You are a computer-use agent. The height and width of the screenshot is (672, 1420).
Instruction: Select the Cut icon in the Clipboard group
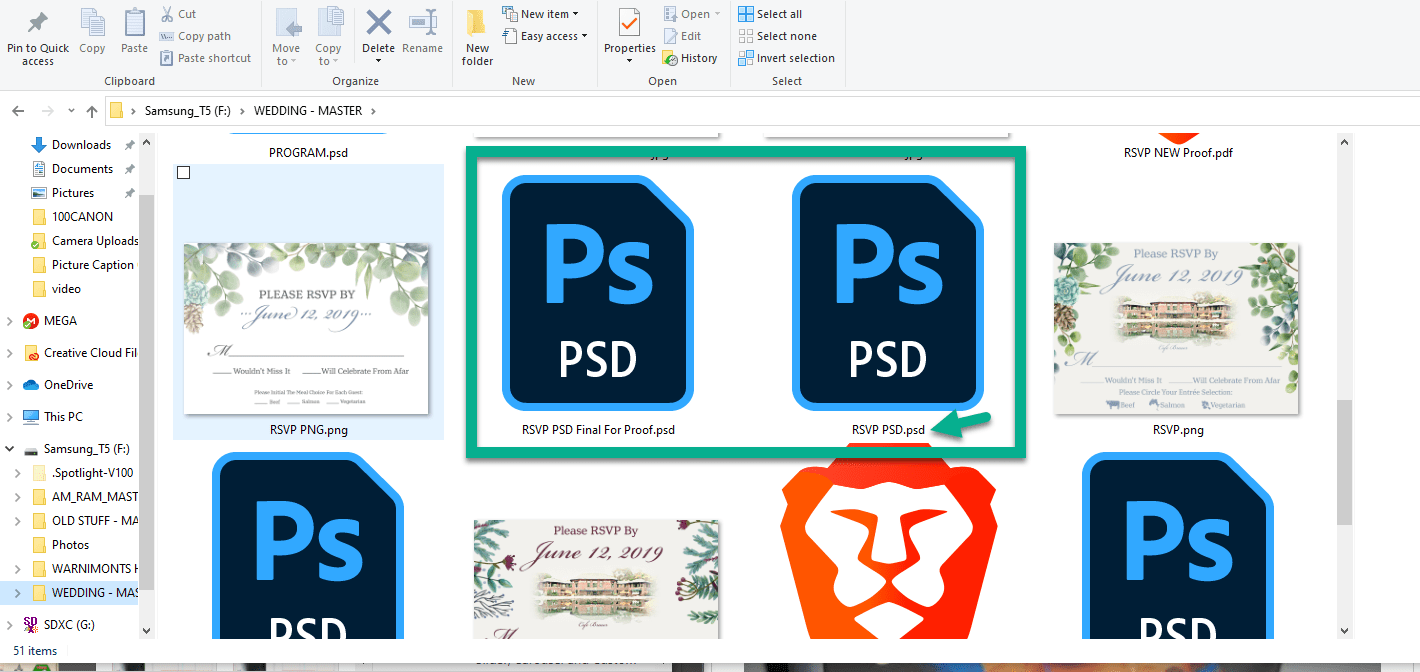pyautogui.click(x=167, y=13)
